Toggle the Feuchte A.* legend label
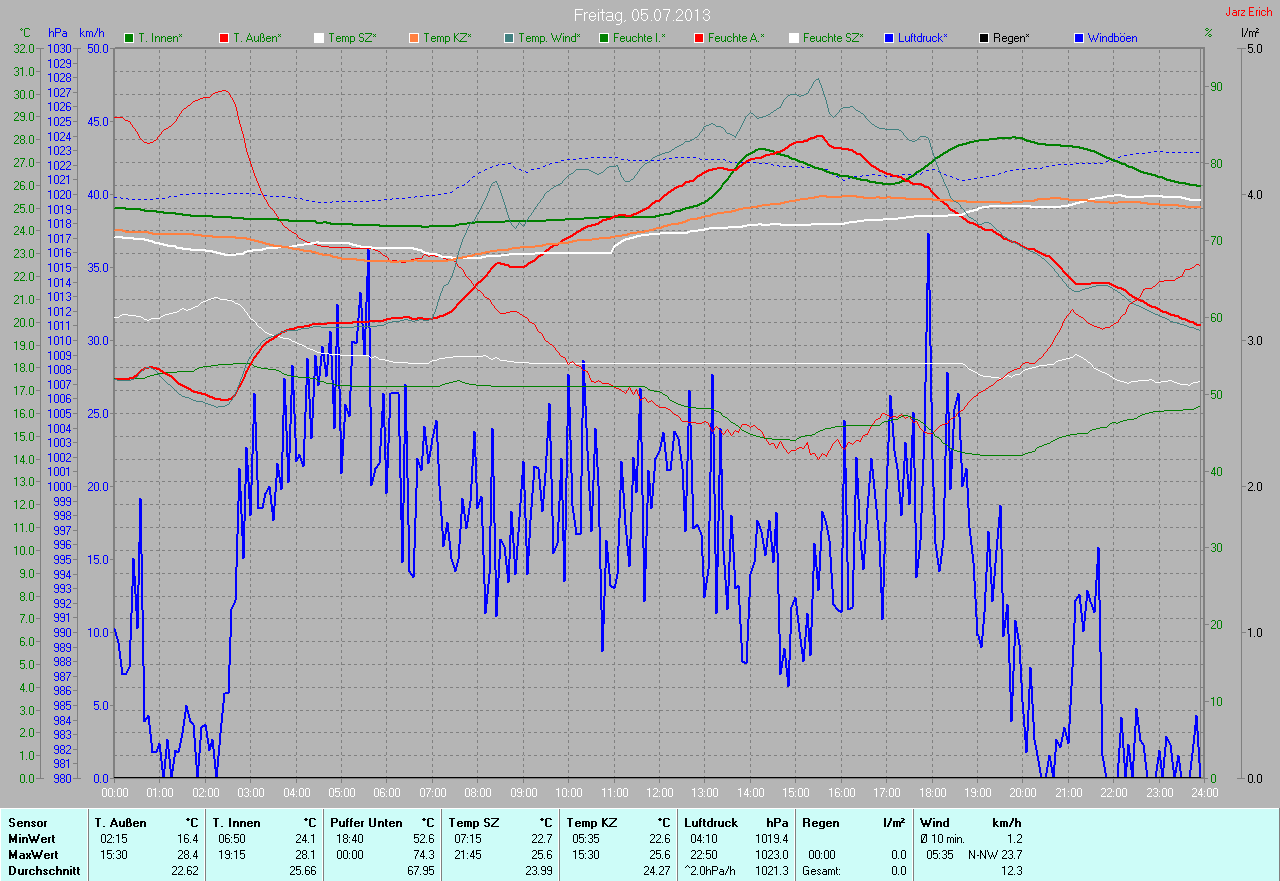The width and height of the screenshot is (1280, 881). coord(735,38)
